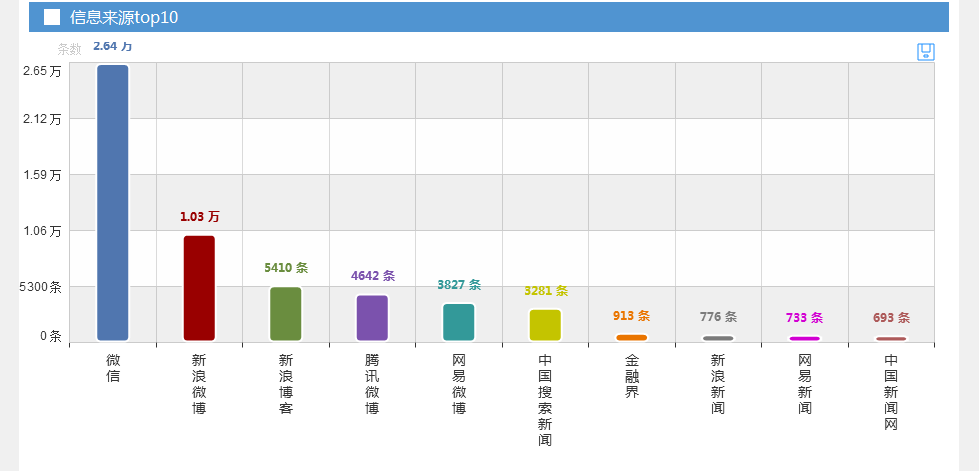Click the 2.64 万 value label
Image resolution: width=979 pixels, height=471 pixels.
click(112, 46)
